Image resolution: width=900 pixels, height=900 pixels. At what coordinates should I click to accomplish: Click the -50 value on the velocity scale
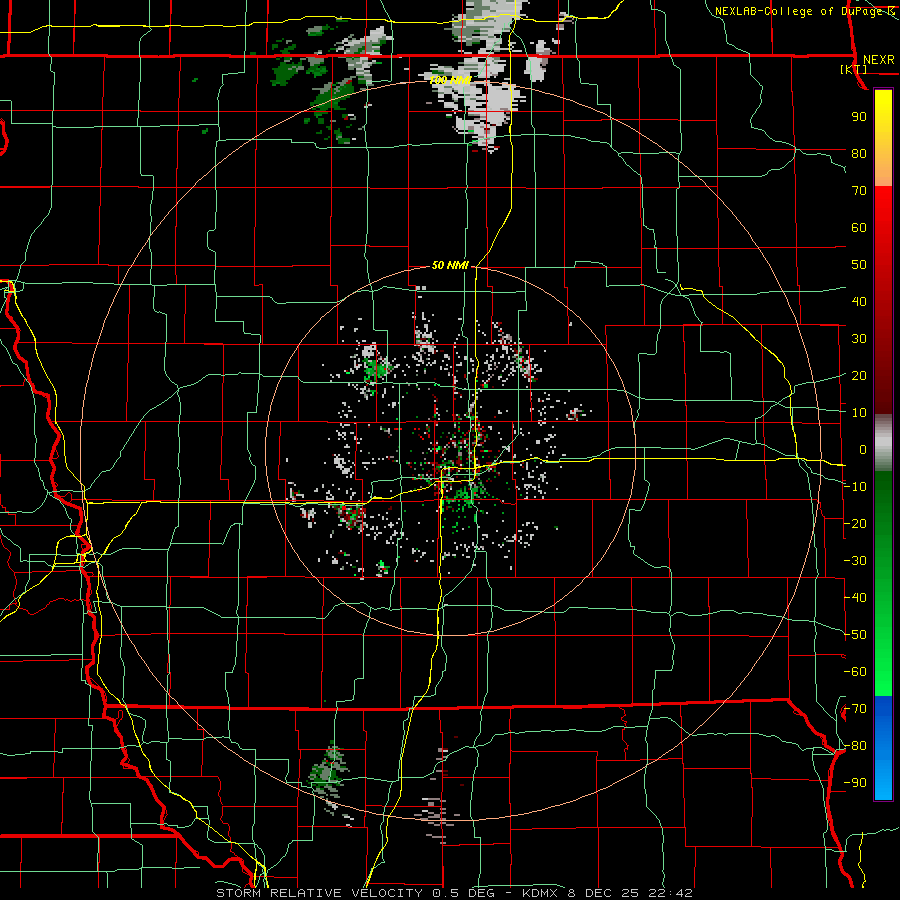pyautogui.click(x=855, y=635)
